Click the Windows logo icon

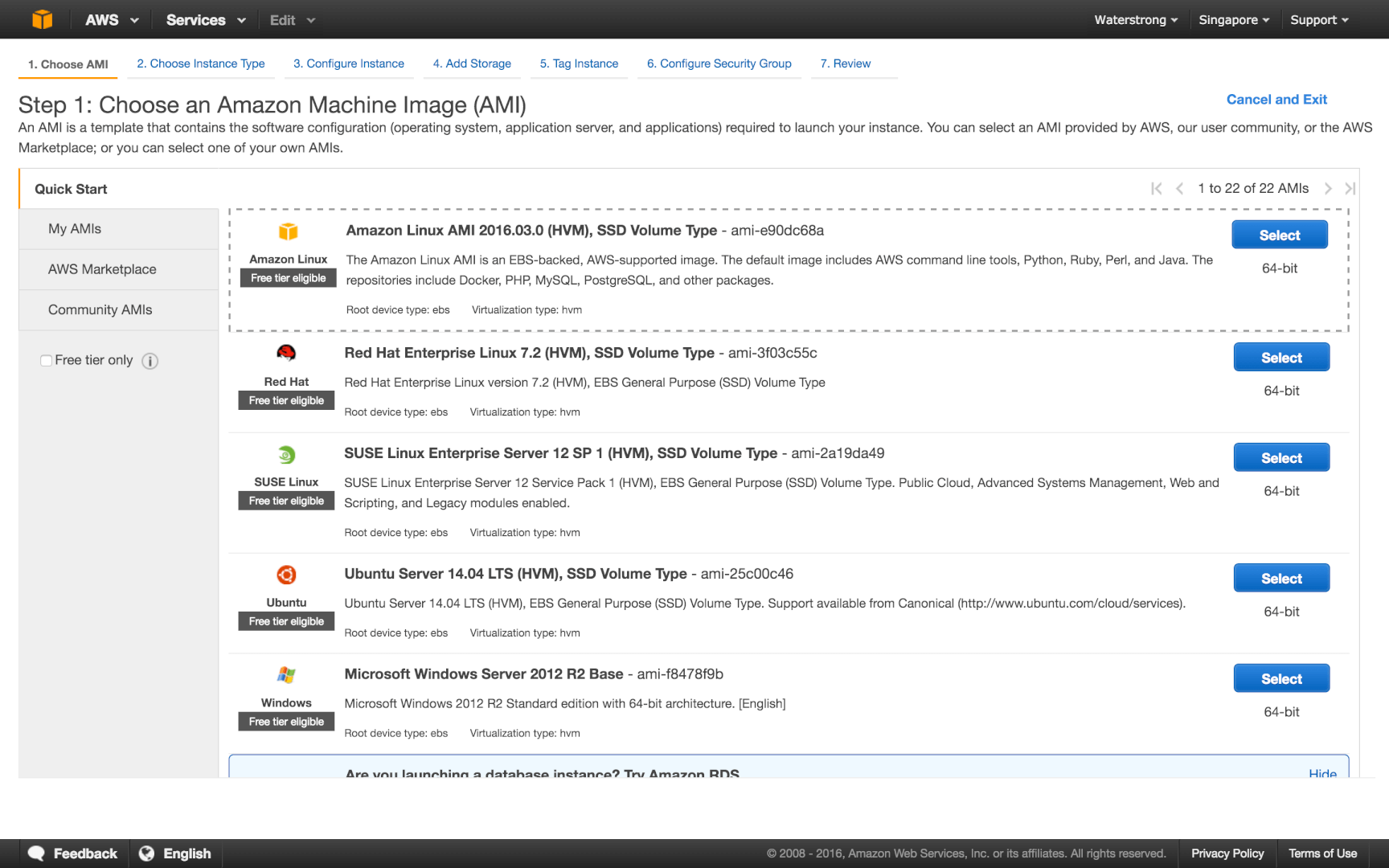click(286, 675)
